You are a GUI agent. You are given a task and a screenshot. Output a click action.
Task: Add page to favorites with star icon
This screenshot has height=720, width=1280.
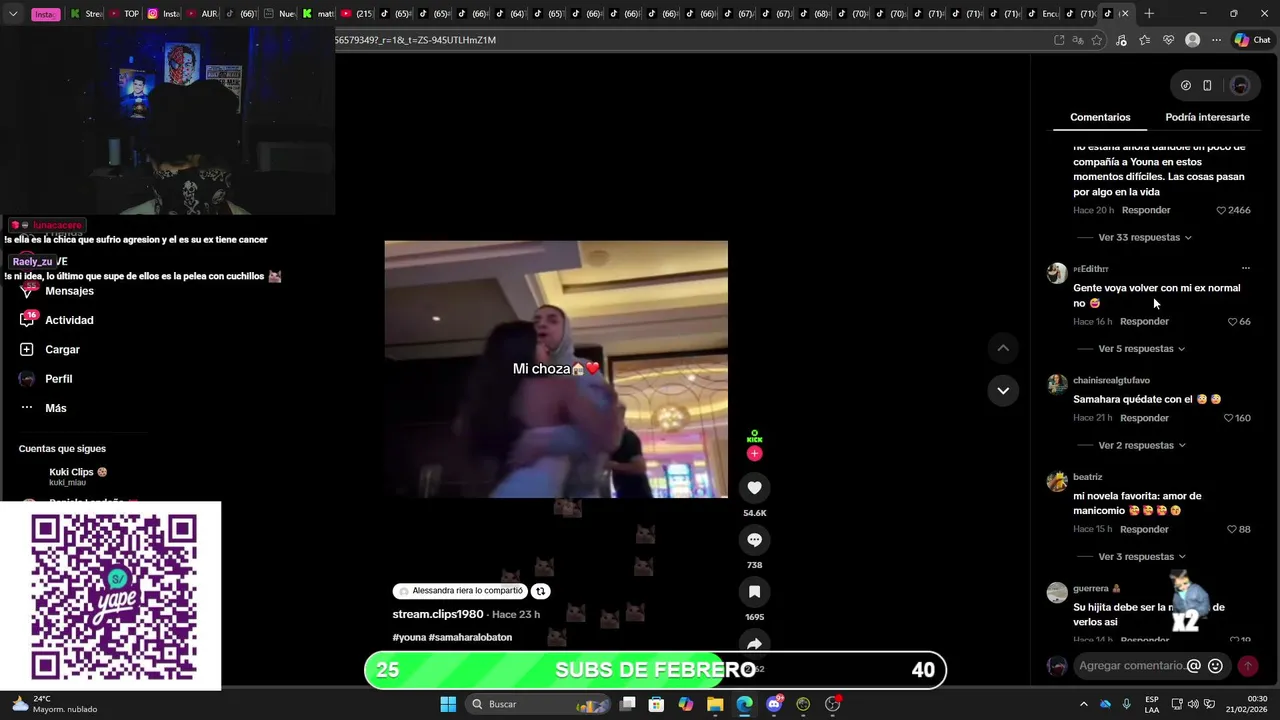click(1097, 40)
